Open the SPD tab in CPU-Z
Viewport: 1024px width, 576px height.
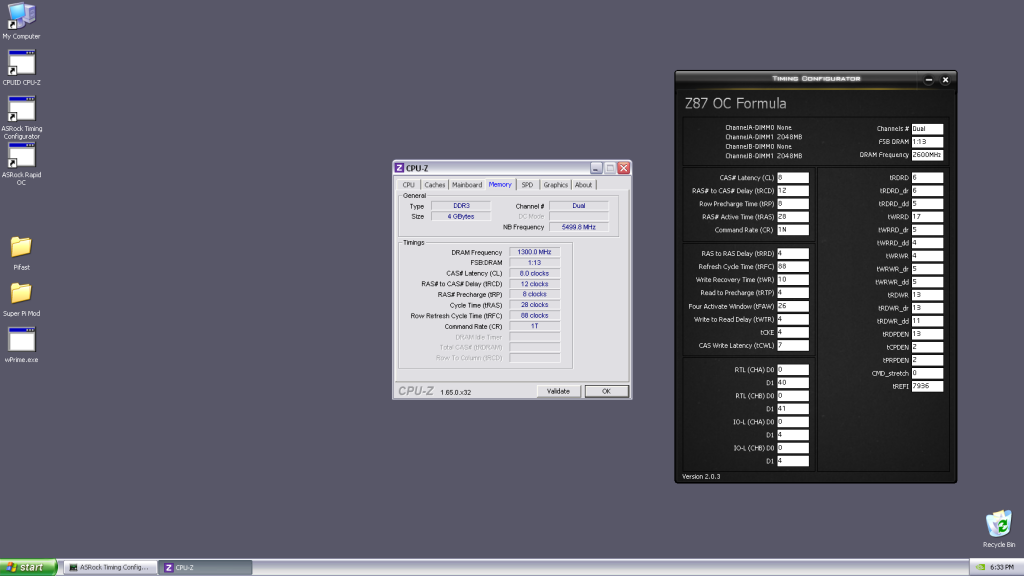pyautogui.click(x=527, y=185)
